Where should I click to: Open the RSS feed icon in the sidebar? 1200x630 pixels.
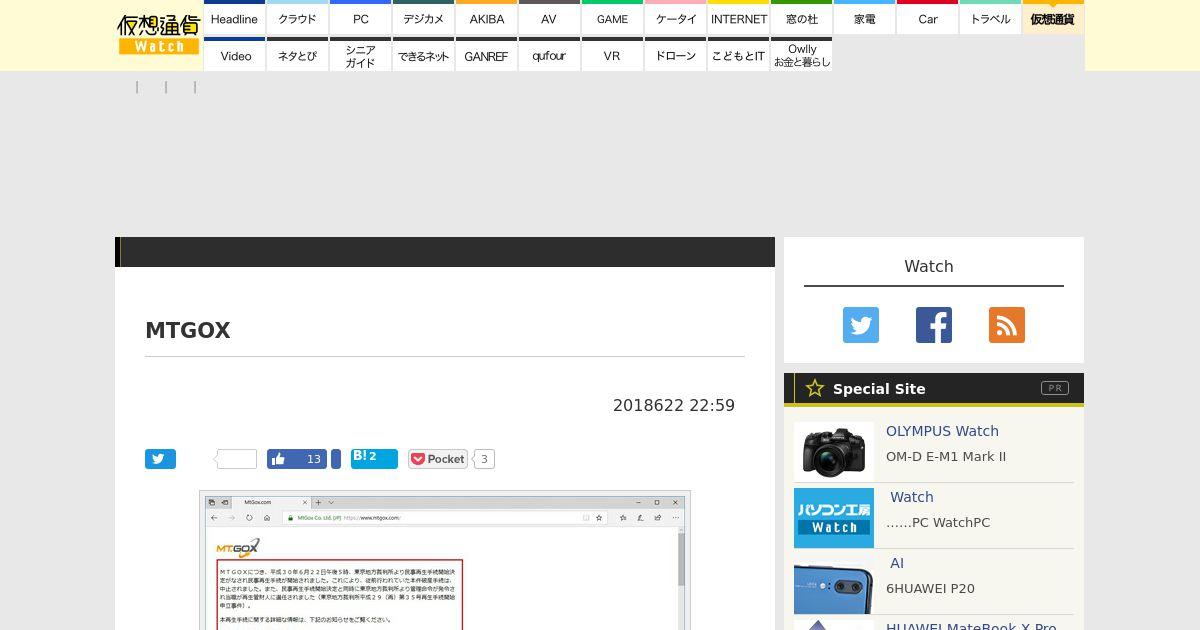click(1007, 325)
